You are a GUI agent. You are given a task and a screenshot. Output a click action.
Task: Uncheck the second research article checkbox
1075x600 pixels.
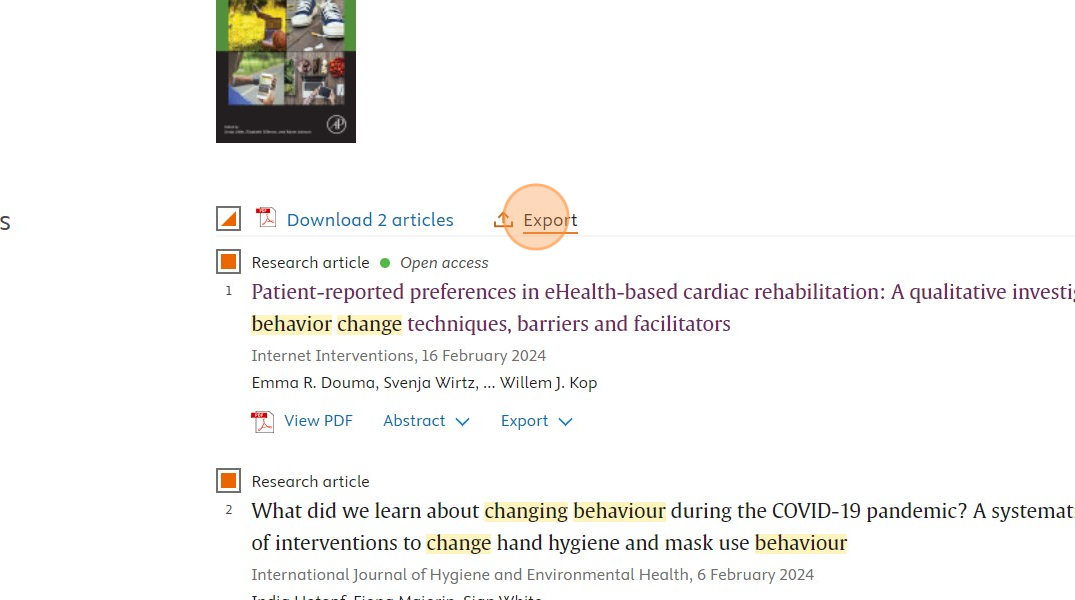tap(228, 480)
